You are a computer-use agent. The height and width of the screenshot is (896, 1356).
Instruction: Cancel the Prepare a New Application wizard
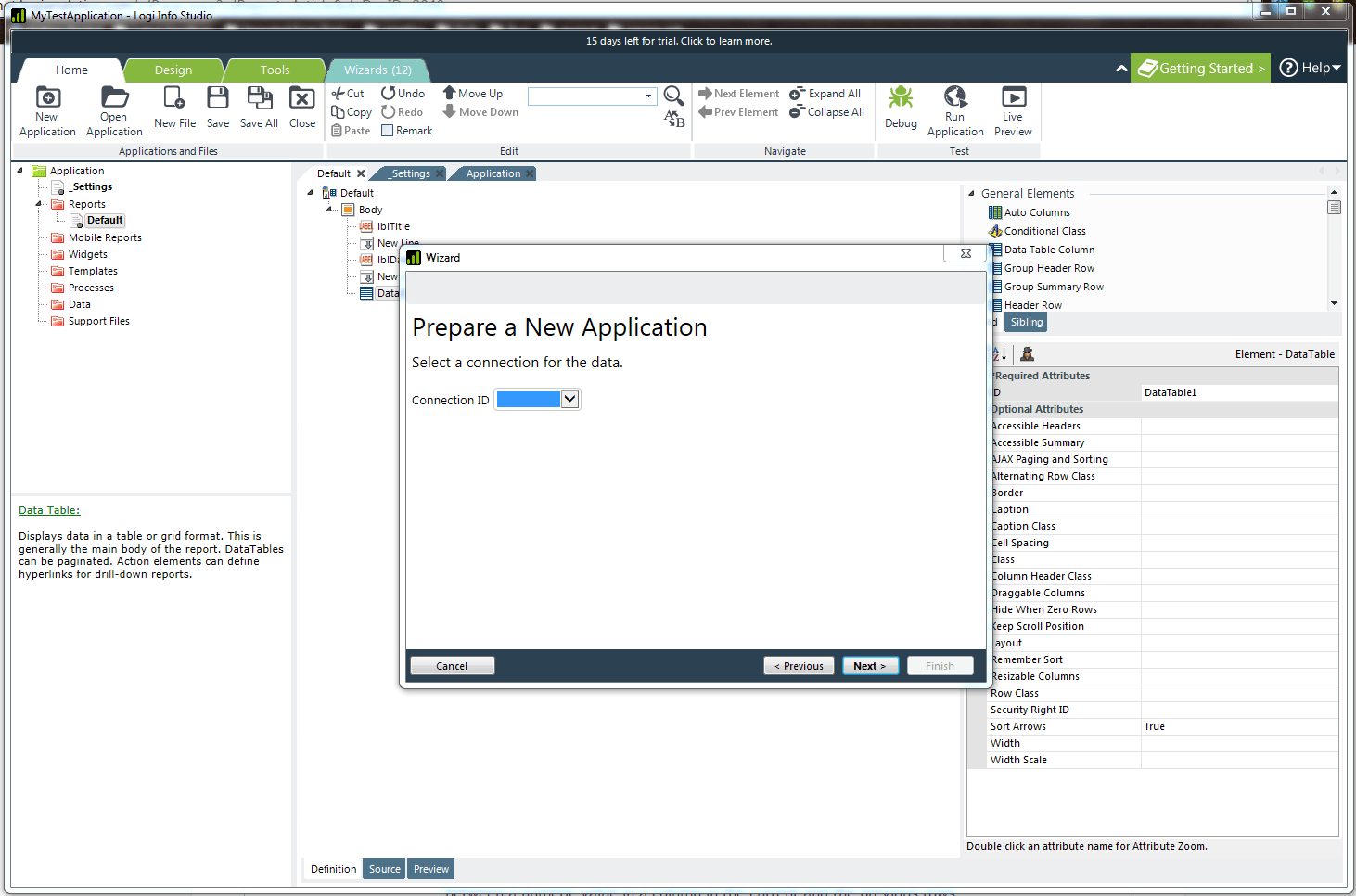click(452, 666)
